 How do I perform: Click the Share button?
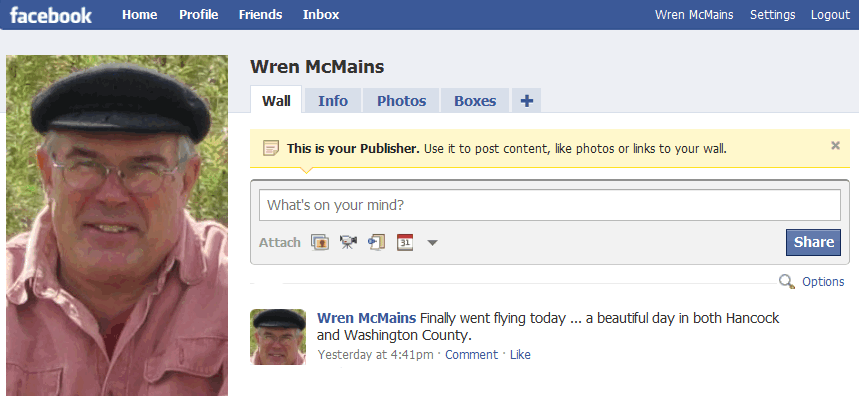[814, 242]
